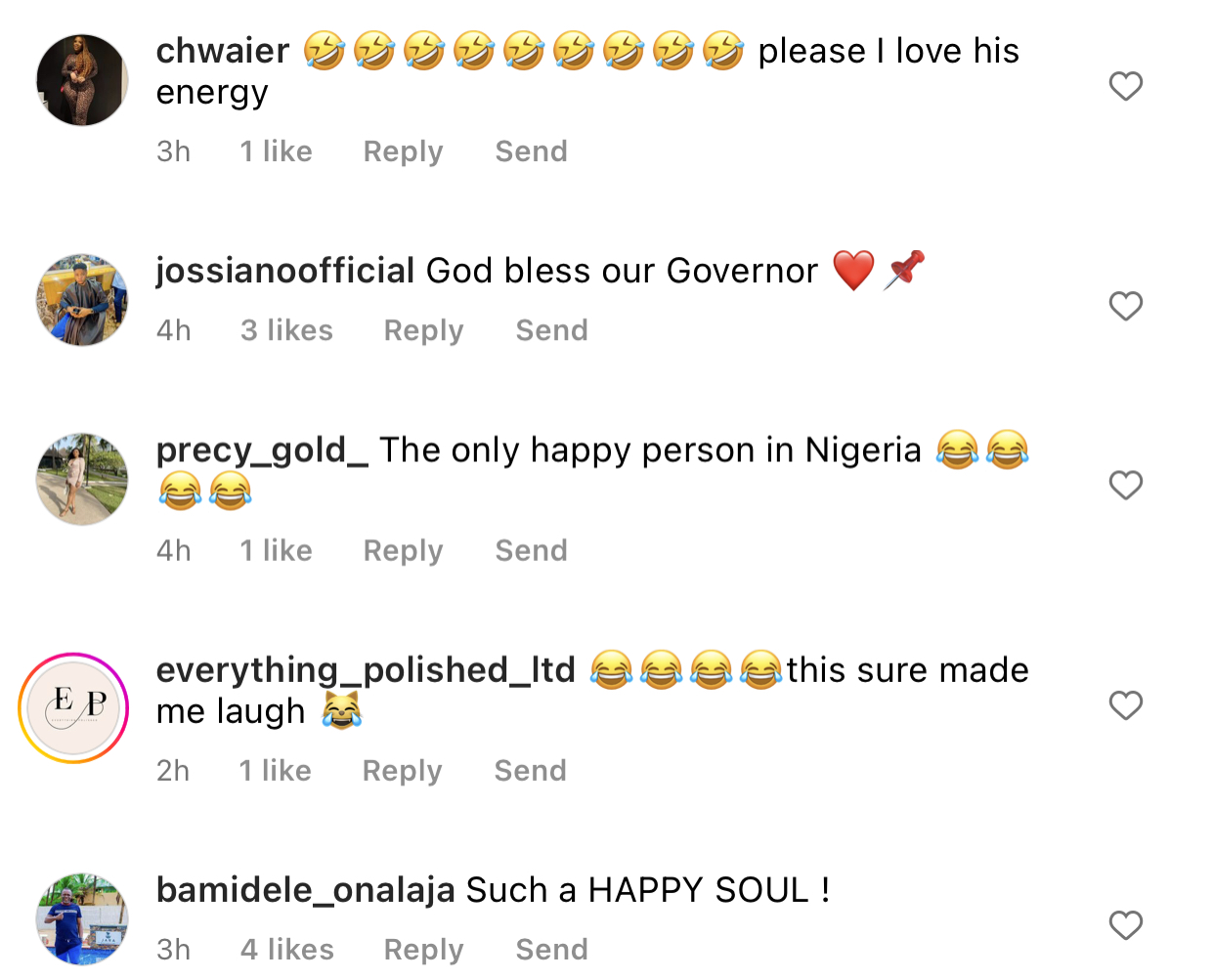Reply to chwaier's comment
The width and height of the screenshot is (1214, 980).
coord(403,151)
